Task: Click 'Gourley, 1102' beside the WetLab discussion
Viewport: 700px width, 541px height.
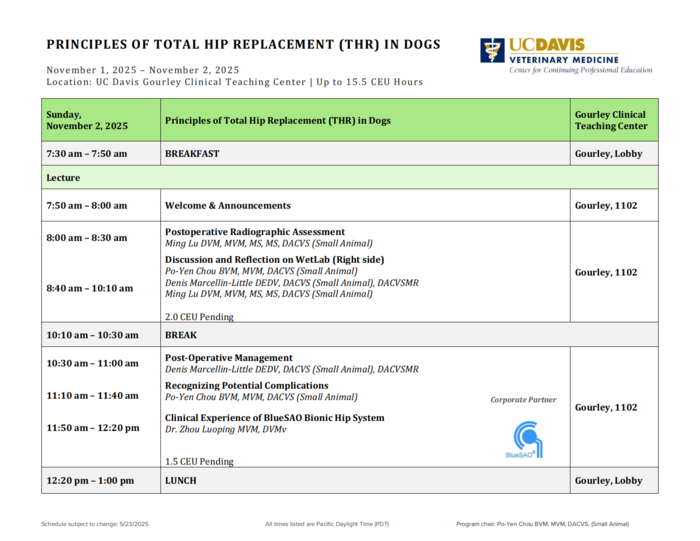Action: [x=606, y=272]
